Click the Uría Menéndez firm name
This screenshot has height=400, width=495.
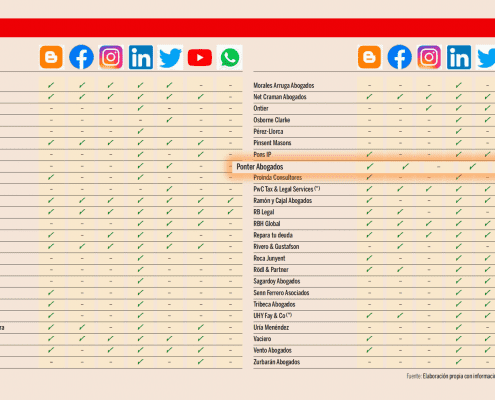coord(271,327)
